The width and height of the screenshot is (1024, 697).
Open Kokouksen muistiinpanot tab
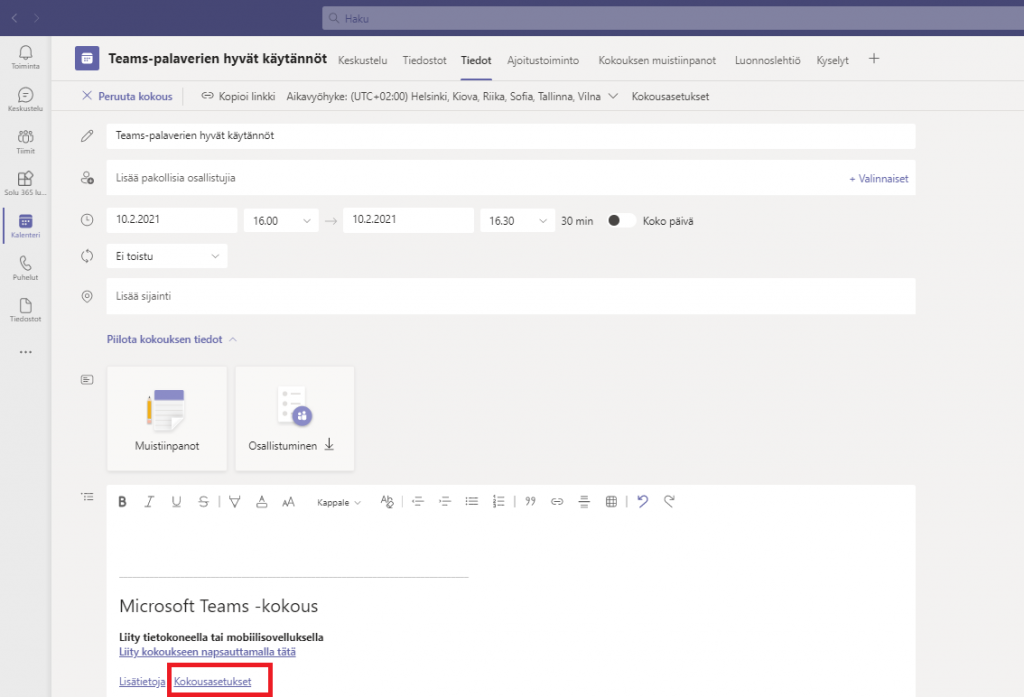coord(657,60)
